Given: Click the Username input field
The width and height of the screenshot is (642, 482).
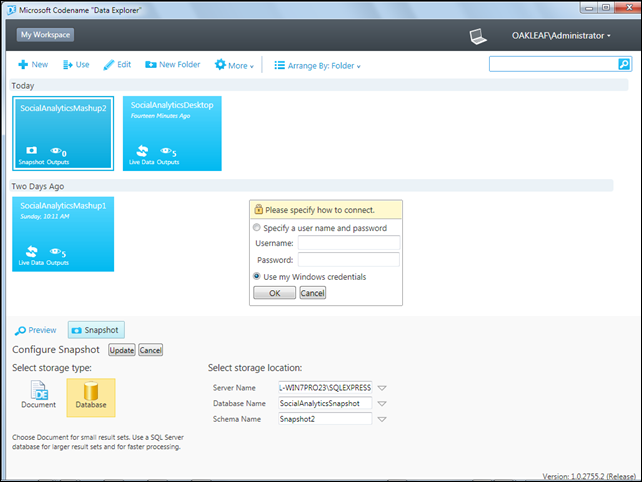Looking at the screenshot, I should pos(349,243).
